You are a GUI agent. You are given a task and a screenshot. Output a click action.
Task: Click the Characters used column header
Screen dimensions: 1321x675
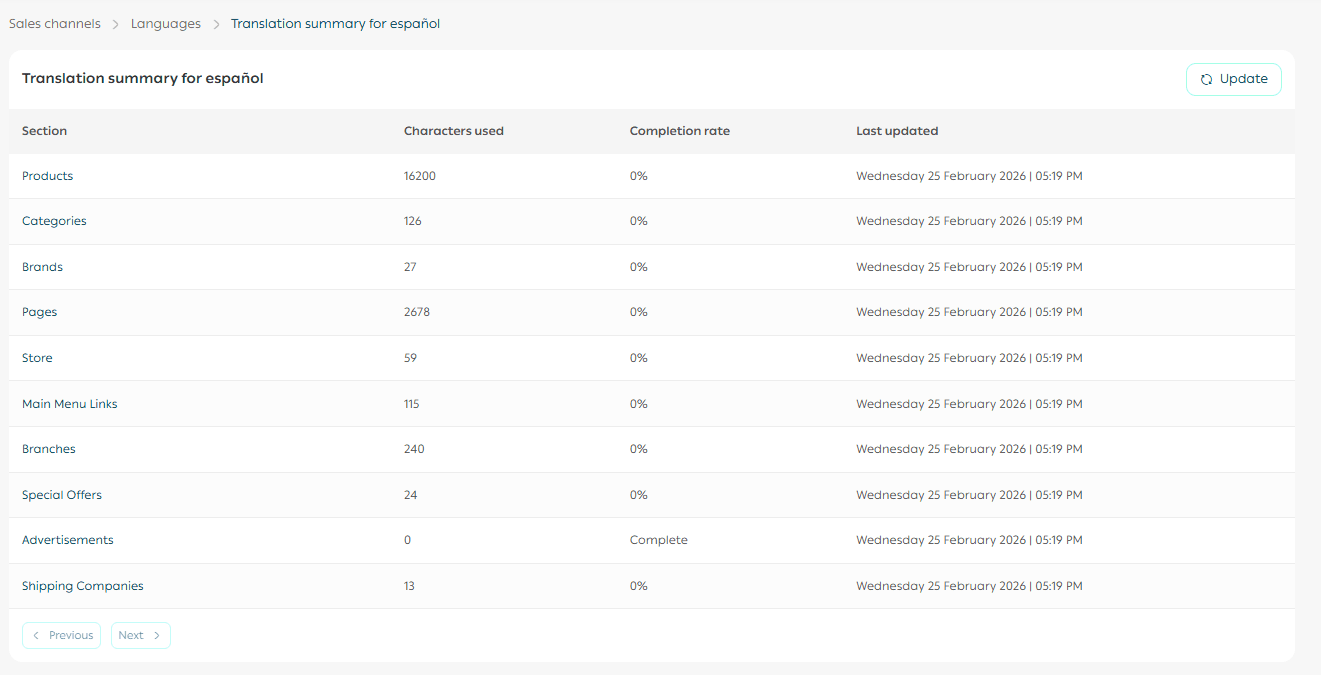coord(453,131)
